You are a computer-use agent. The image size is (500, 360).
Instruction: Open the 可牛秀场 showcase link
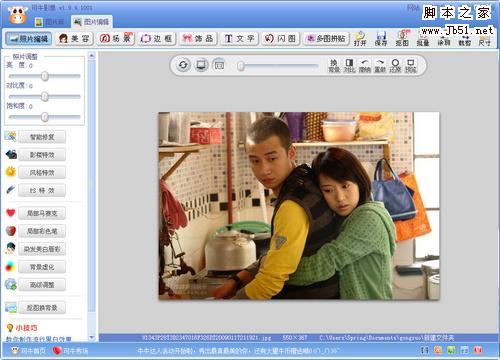[71, 351]
